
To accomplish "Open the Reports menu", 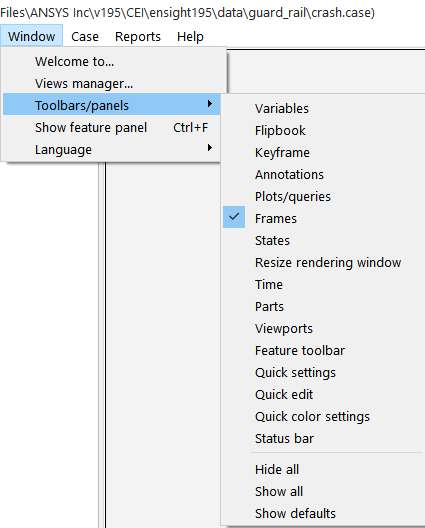I will [x=138, y=36].
